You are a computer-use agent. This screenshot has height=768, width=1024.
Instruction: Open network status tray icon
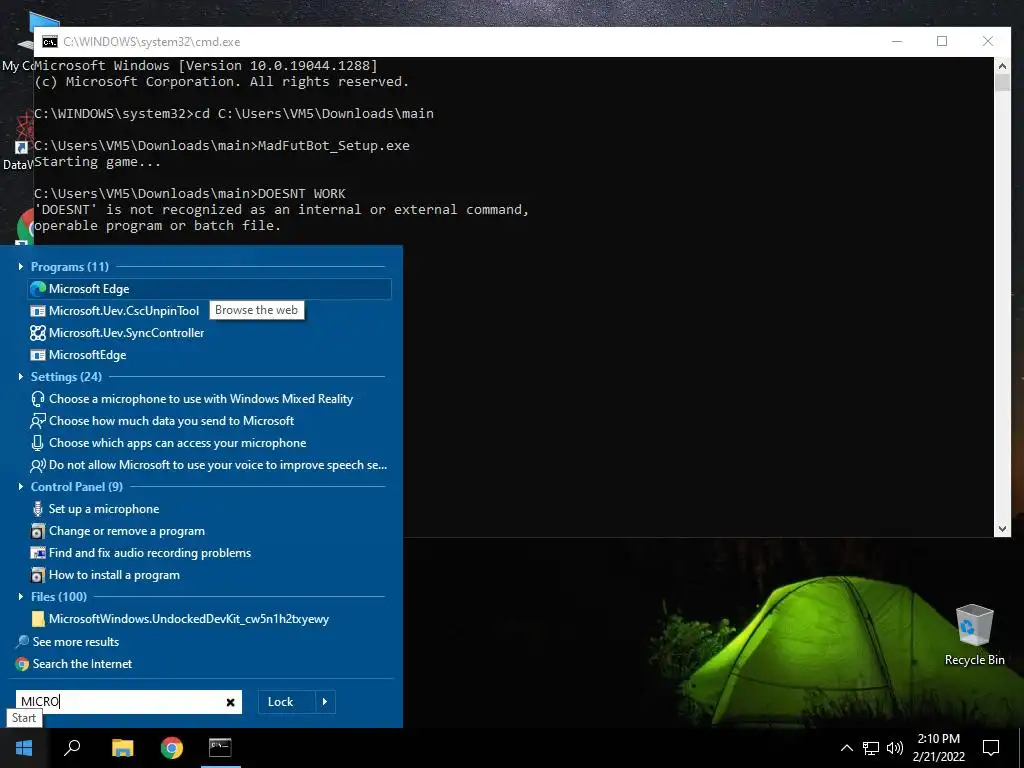point(871,748)
